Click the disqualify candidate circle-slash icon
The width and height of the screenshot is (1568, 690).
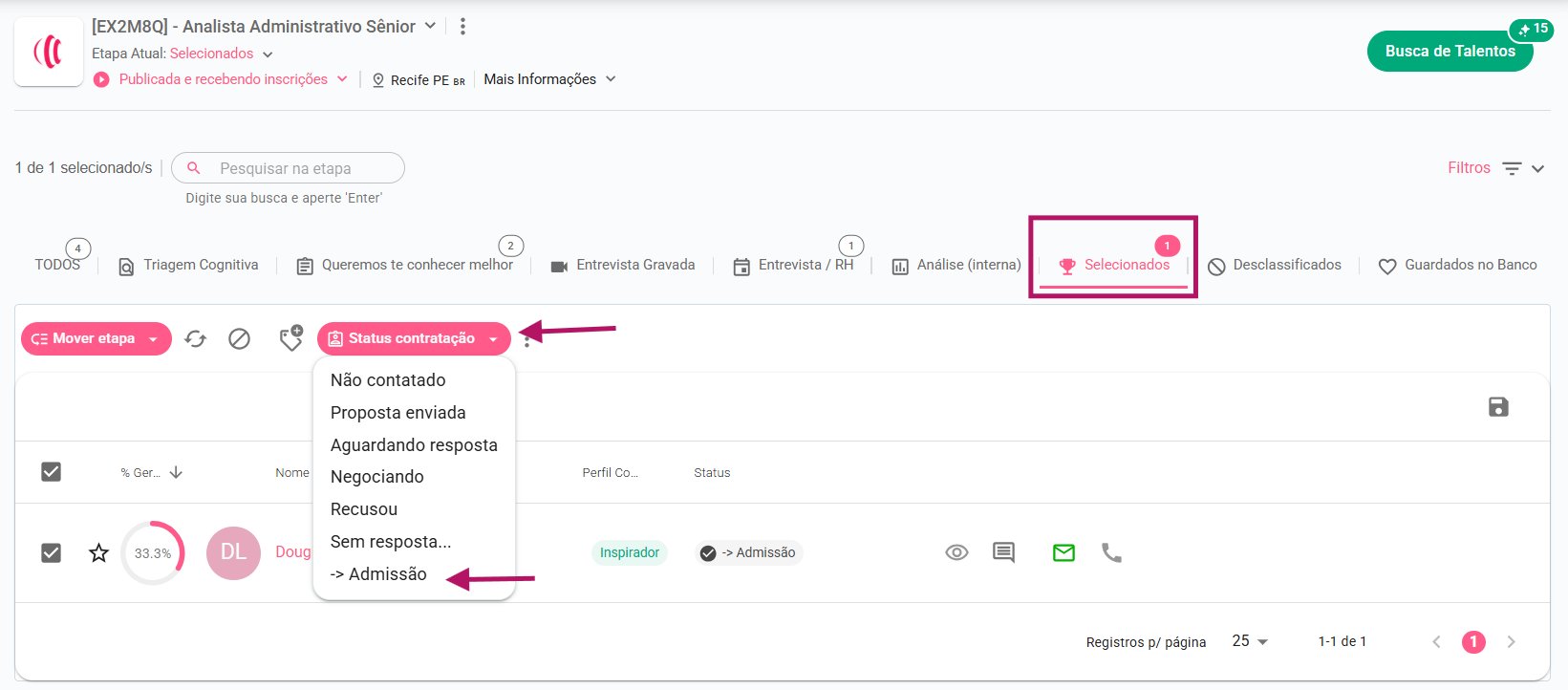coord(239,339)
